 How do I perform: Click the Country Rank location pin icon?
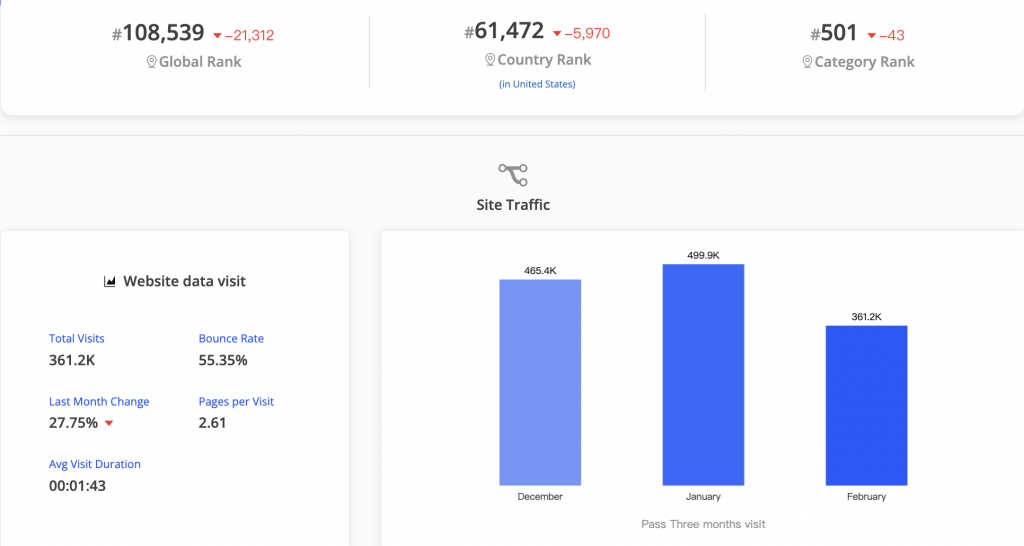(x=490, y=59)
